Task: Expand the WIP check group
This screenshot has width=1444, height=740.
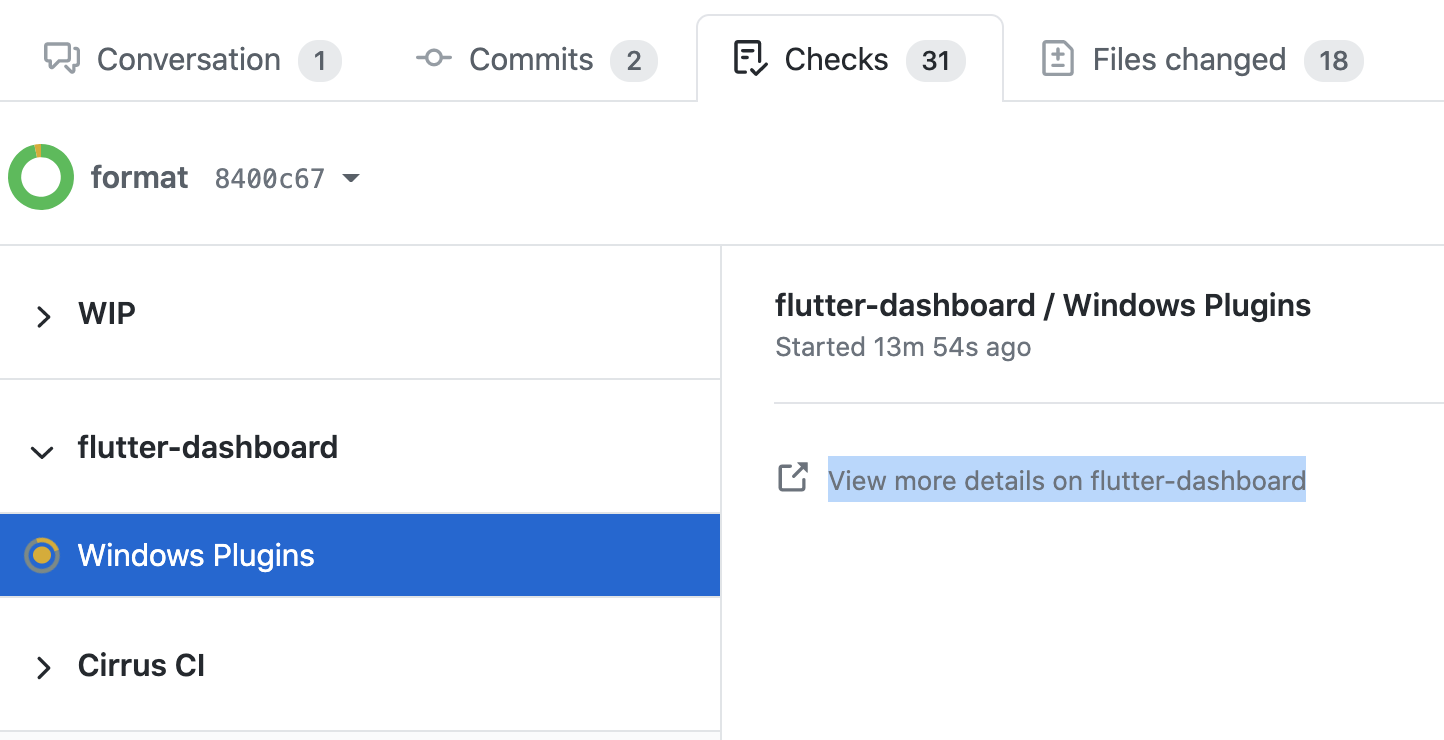Action: tap(42, 316)
